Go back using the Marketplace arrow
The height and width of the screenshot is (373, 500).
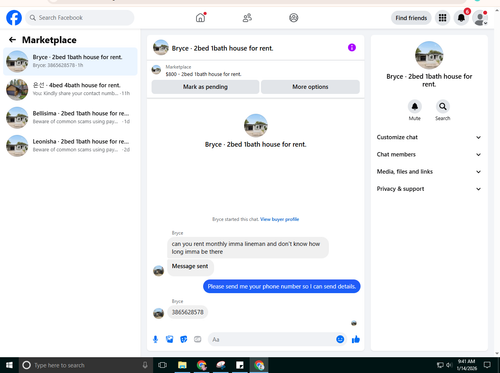(12, 40)
